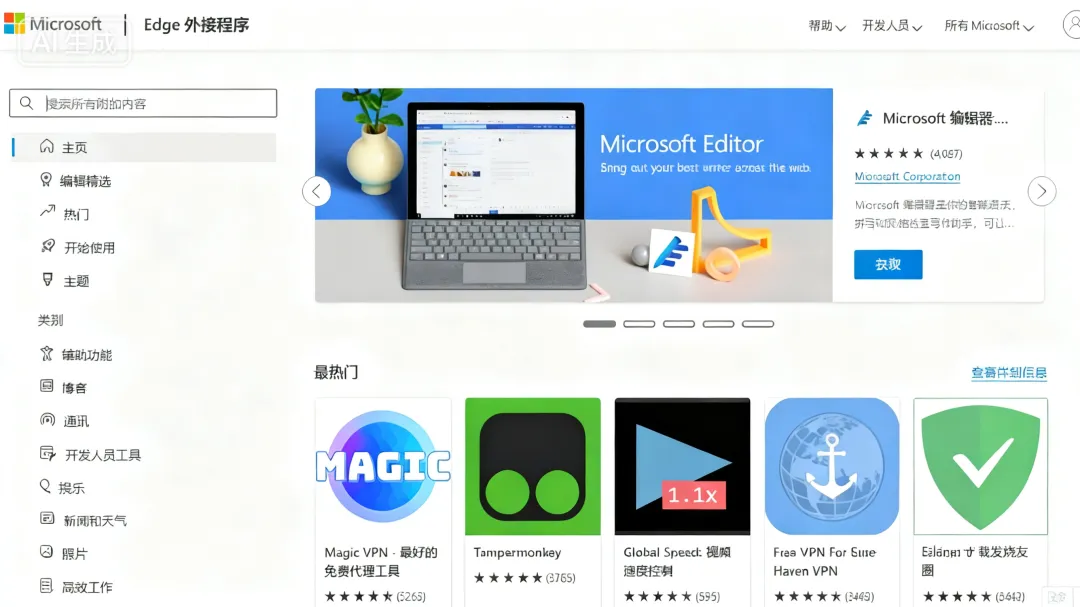This screenshot has width=1080, height=607.
Task: Click the 开发人员工具 developer tools icon
Action: pyautogui.click(x=48, y=453)
